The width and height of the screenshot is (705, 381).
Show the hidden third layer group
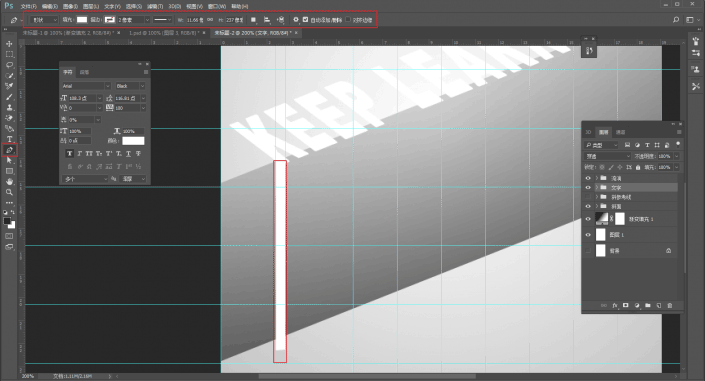pos(588,197)
